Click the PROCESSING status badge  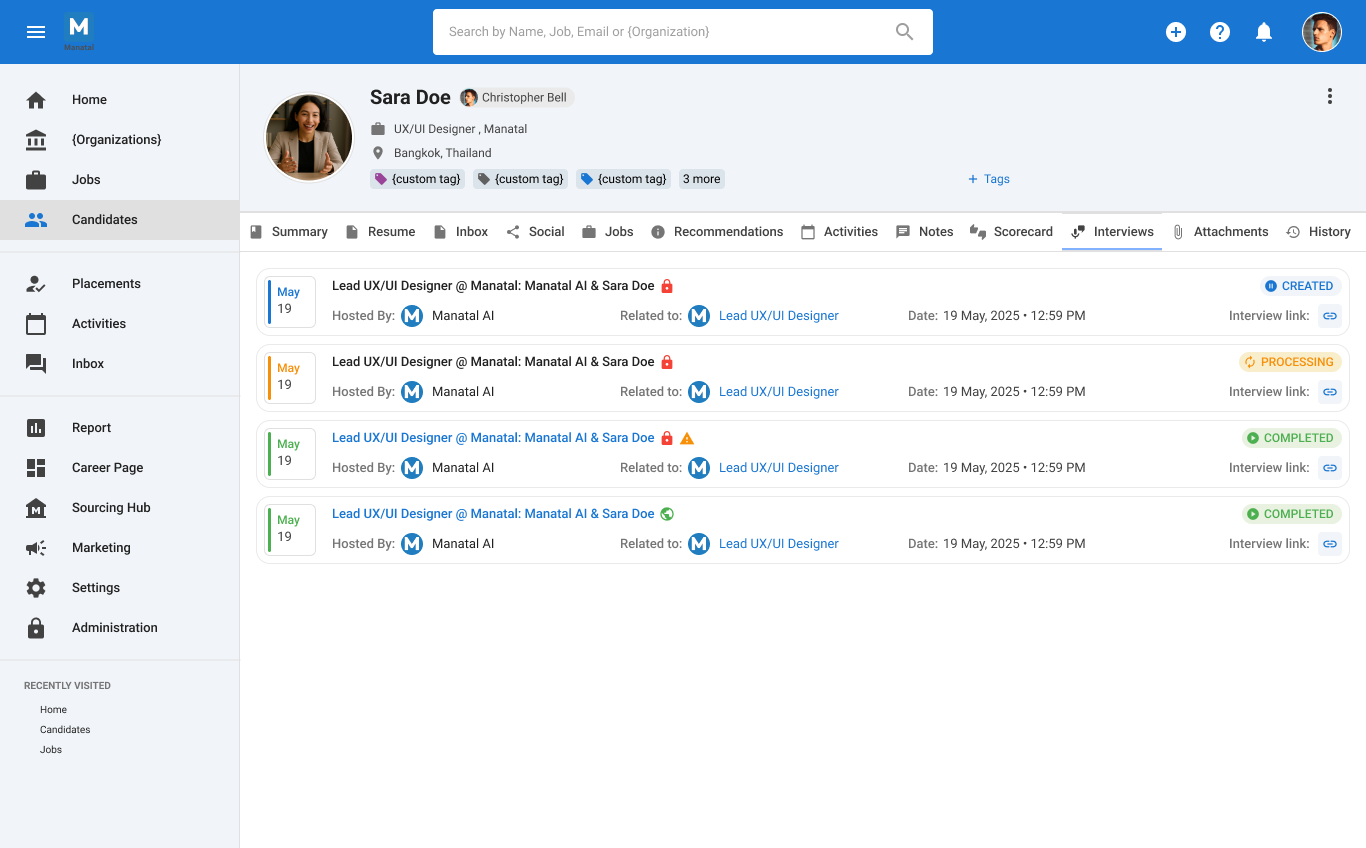(x=1290, y=362)
